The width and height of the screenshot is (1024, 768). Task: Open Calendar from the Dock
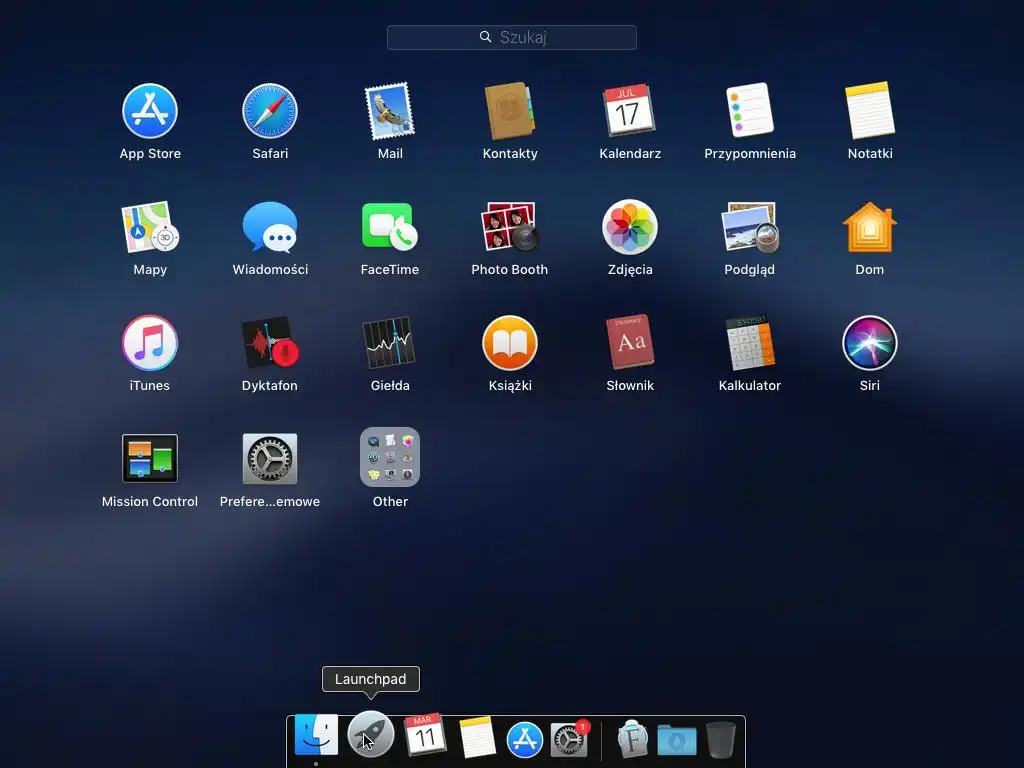[x=425, y=735]
